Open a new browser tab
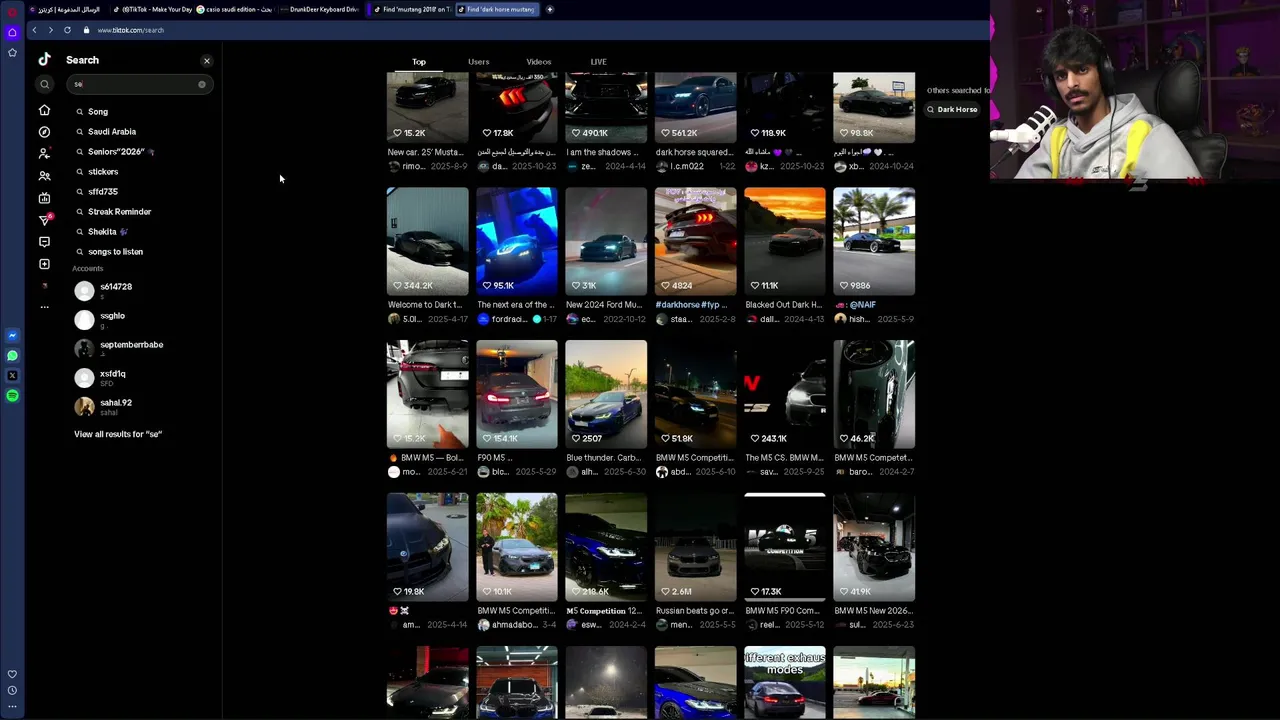 pyautogui.click(x=549, y=9)
